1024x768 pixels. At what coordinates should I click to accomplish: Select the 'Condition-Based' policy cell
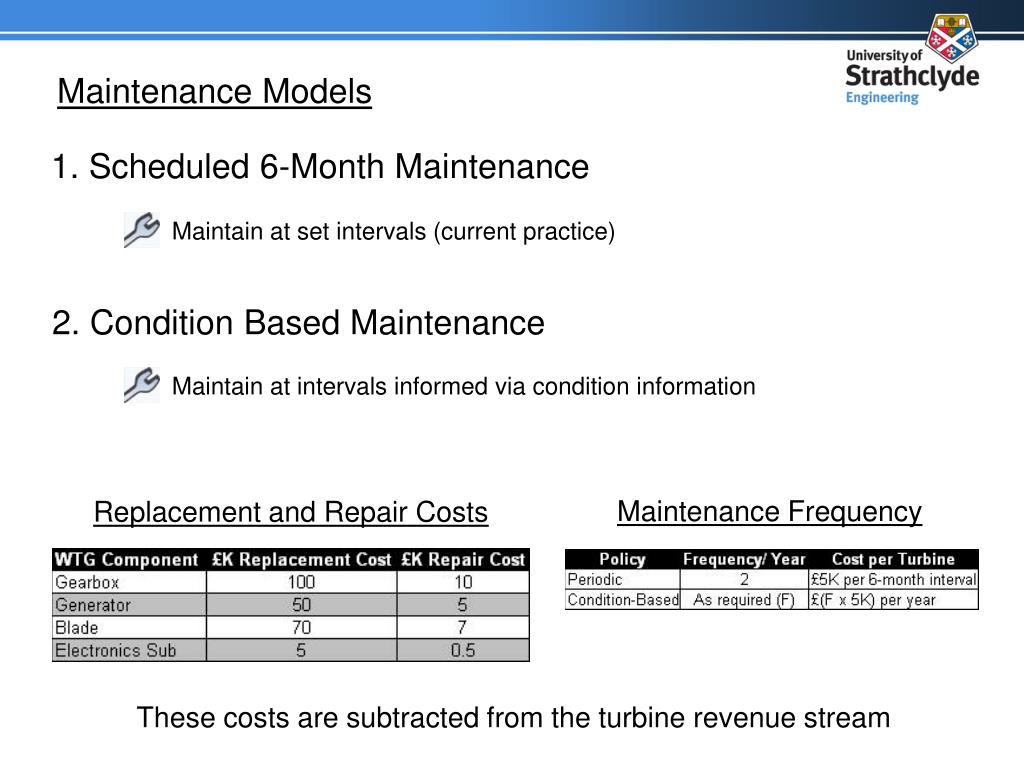pyautogui.click(x=622, y=600)
